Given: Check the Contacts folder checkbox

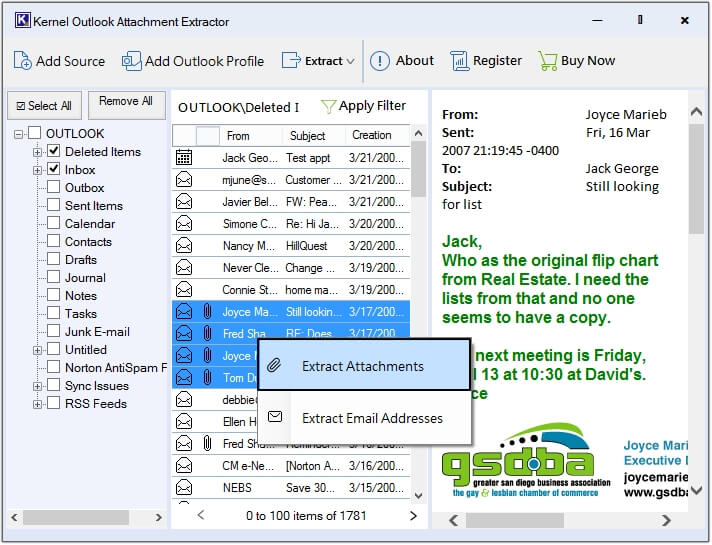Looking at the screenshot, I should (x=54, y=241).
